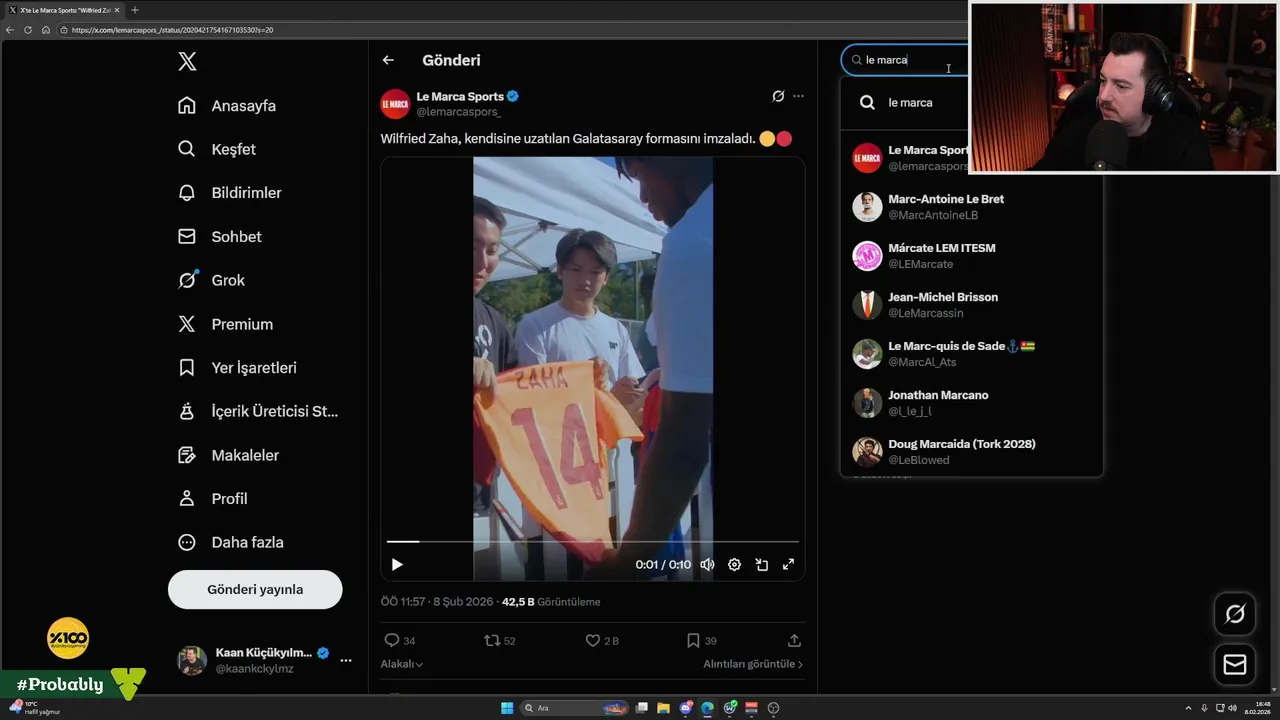Screen dimensions: 1280x720
Task: Select Le Marca Sports from search results
Action: pyautogui.click(x=904, y=158)
